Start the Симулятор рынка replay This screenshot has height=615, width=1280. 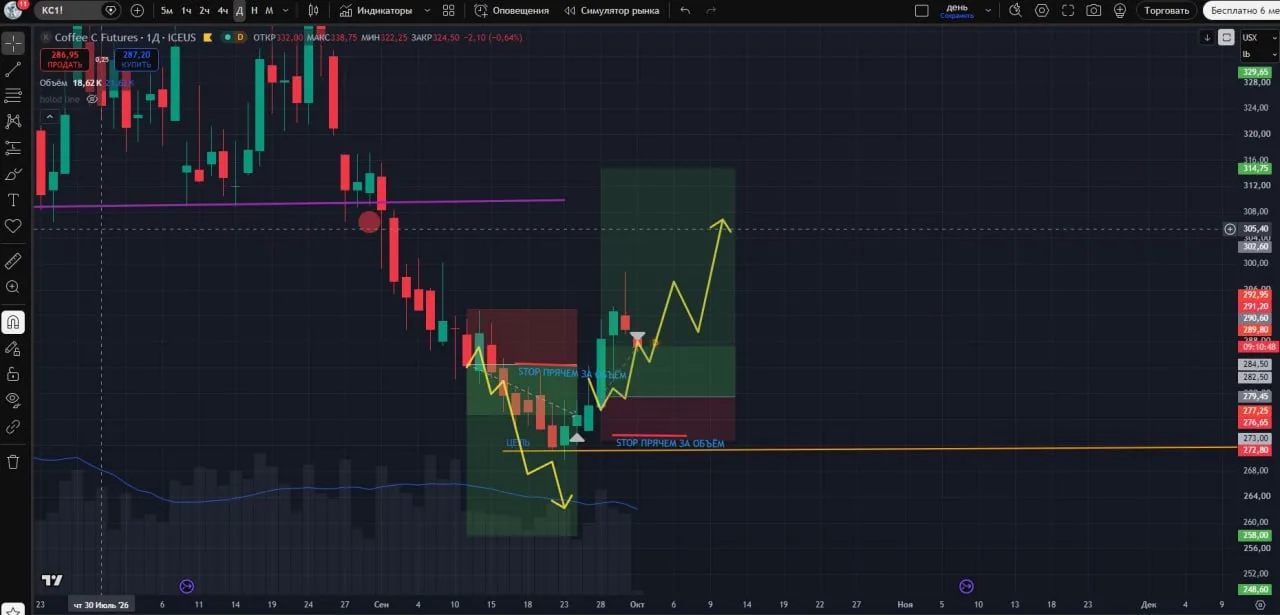612,10
